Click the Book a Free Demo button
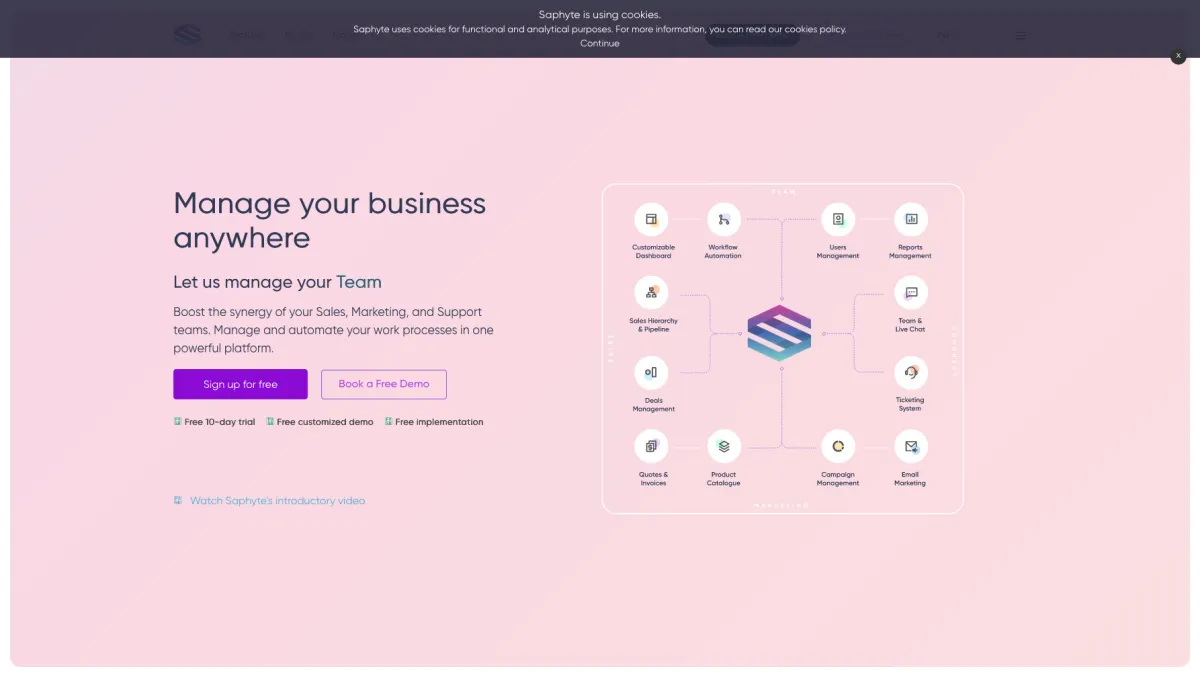This screenshot has height=677, width=1200. coord(384,384)
